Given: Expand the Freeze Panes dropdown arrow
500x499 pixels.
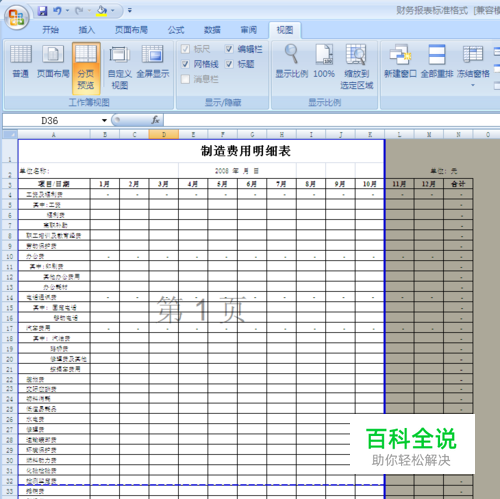Looking at the screenshot, I should tap(473, 85).
